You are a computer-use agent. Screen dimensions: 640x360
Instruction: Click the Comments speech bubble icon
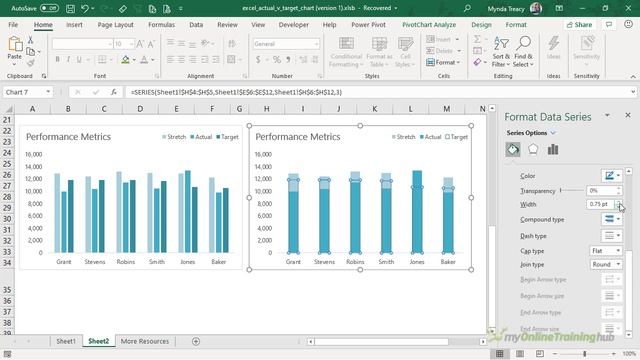click(x=609, y=25)
